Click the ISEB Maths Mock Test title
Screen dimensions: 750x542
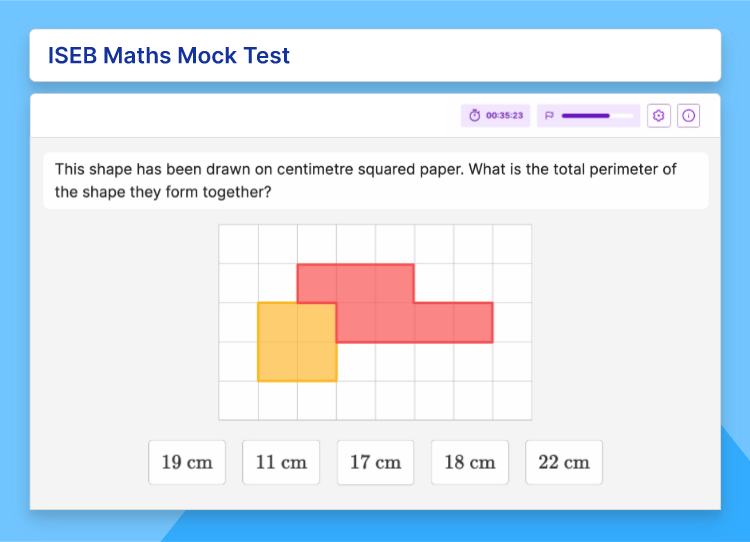[x=169, y=55]
